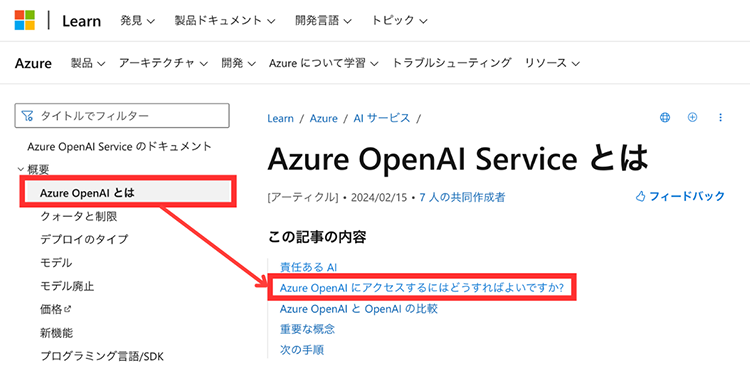Open デプロイのタイプ in sidebar
The image size is (750, 376).
(x=84, y=239)
